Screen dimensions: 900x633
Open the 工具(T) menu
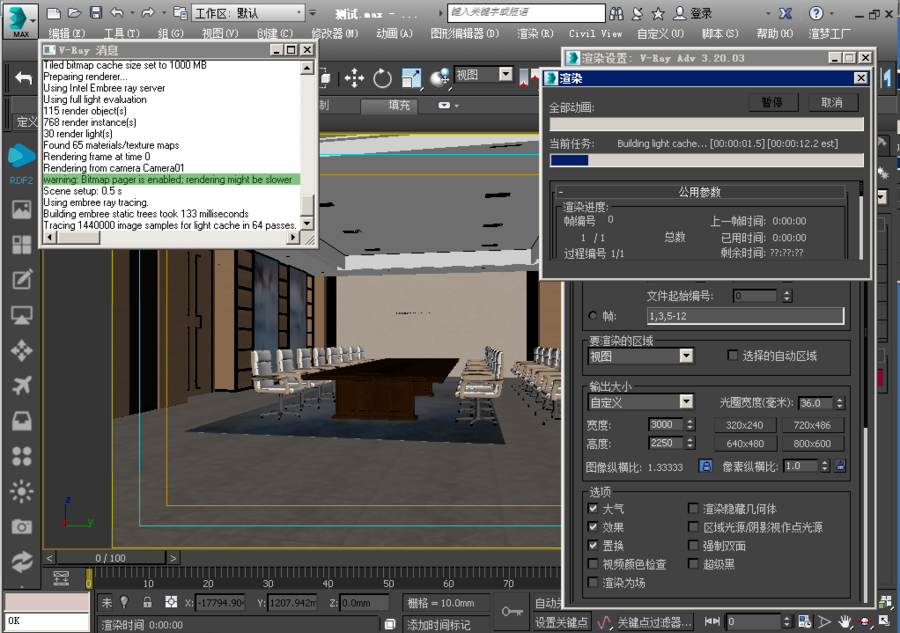pos(122,34)
